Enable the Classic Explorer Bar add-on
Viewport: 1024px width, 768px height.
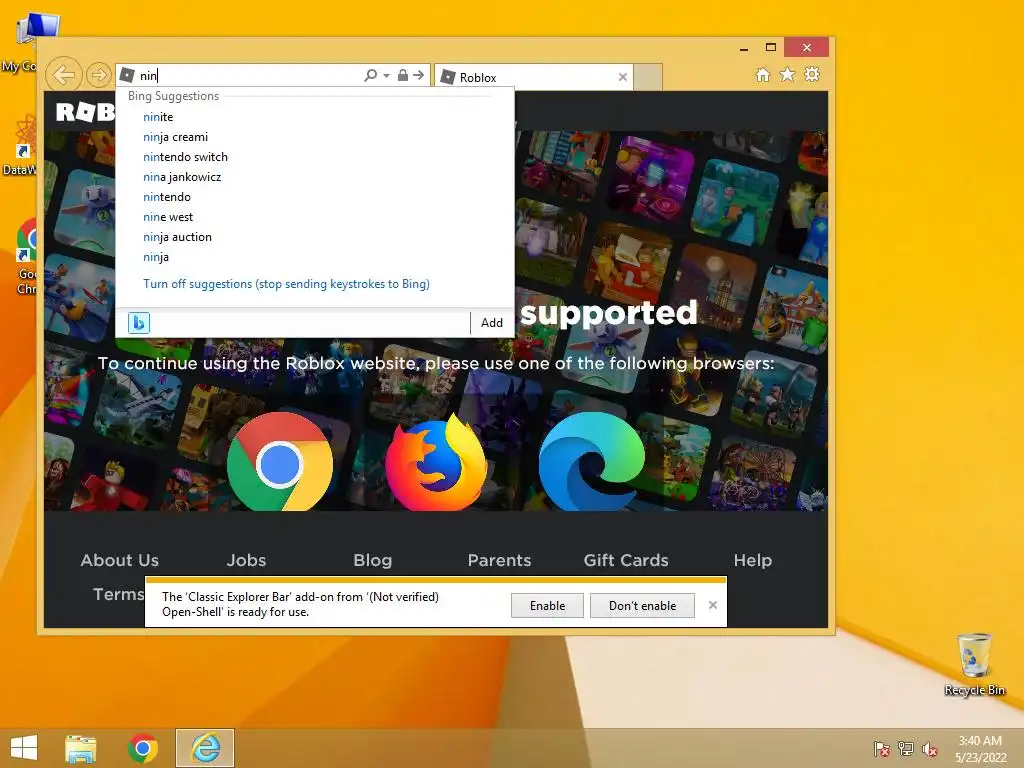(x=547, y=606)
